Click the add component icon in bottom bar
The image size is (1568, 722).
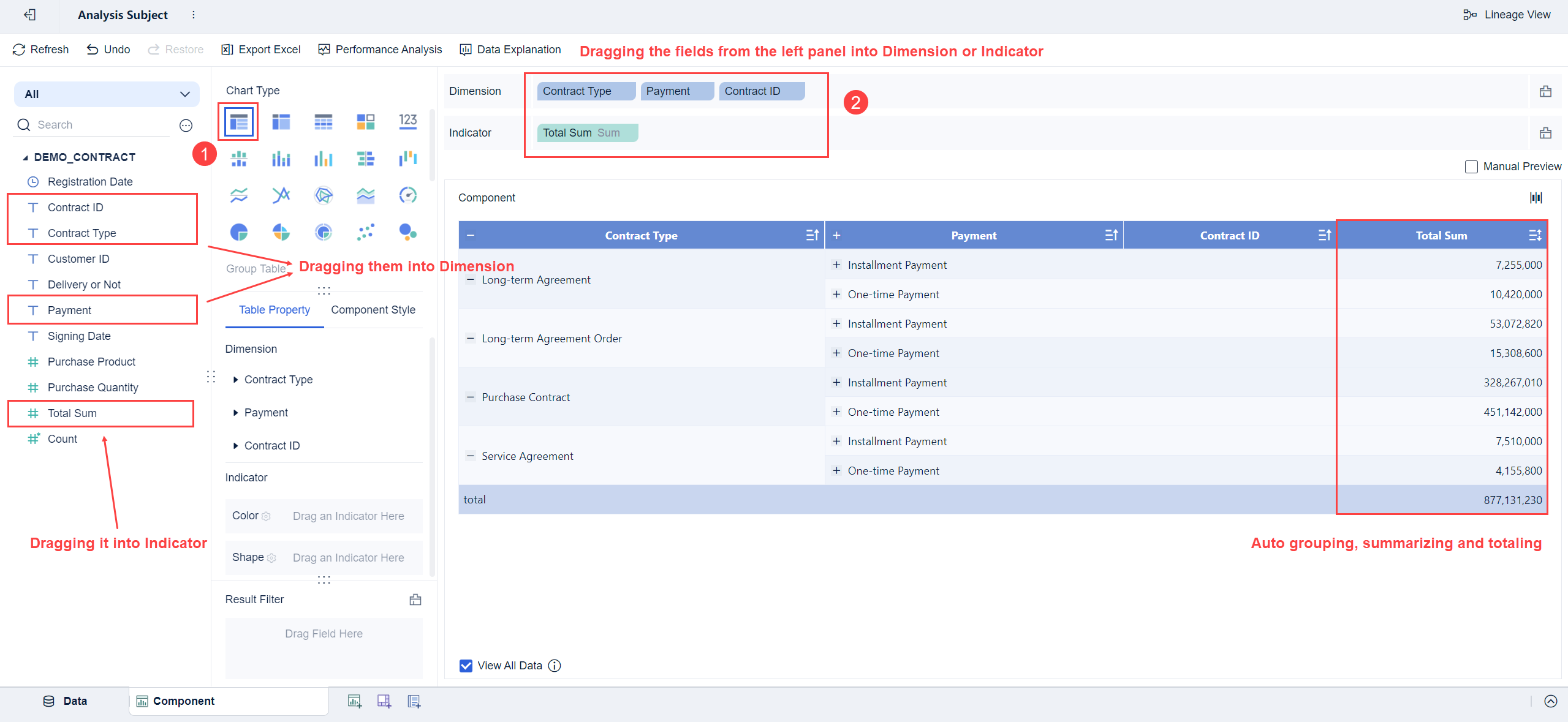(x=354, y=701)
